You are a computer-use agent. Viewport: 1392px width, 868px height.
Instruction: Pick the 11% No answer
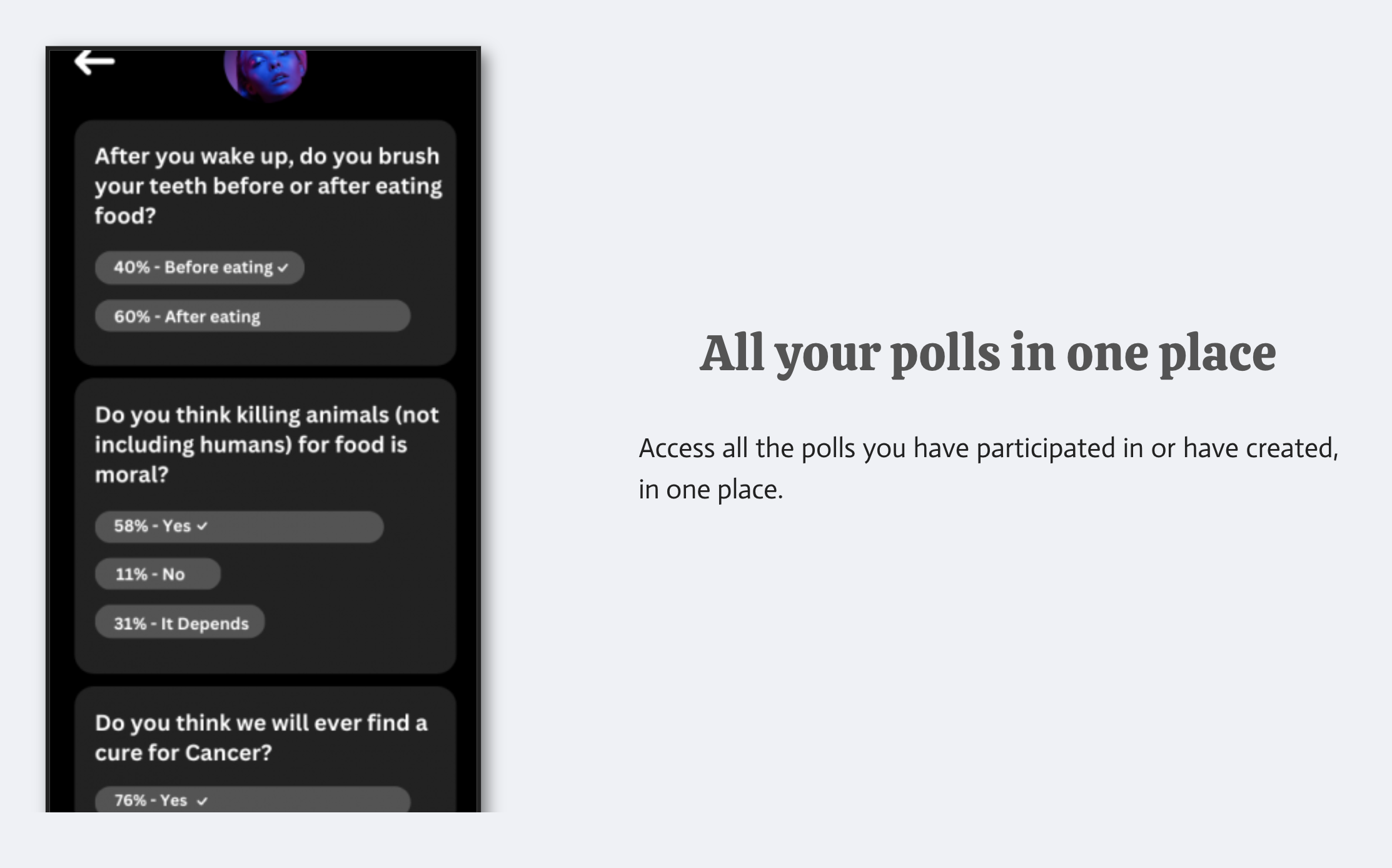click(x=158, y=574)
